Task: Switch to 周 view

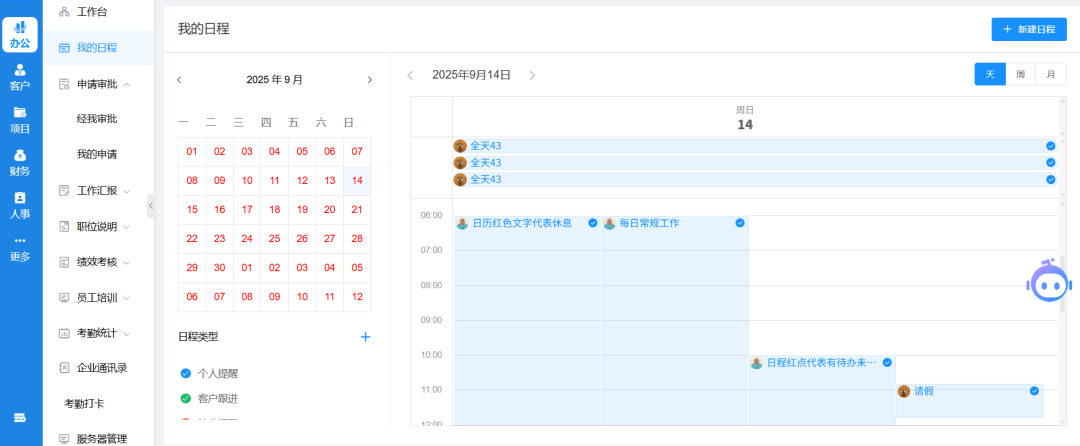Action: [1021, 74]
